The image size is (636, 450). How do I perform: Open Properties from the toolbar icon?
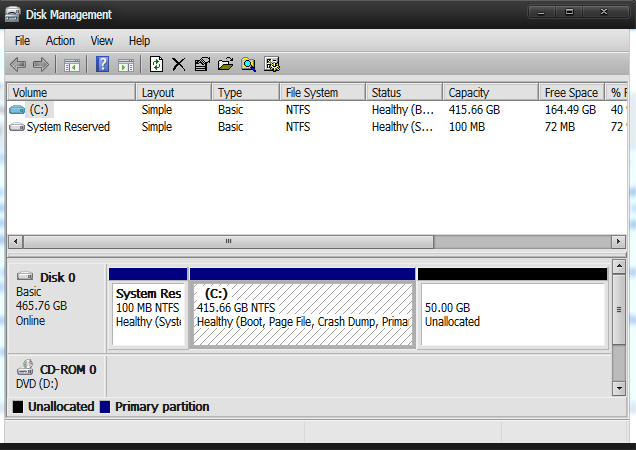click(x=202, y=64)
